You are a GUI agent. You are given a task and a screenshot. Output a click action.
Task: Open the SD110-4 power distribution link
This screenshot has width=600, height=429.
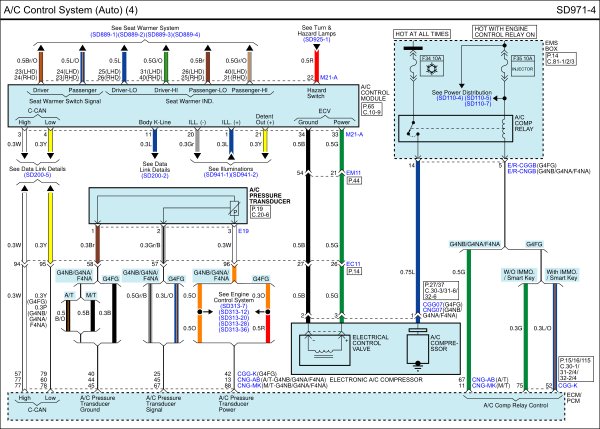pyautogui.click(x=450, y=98)
